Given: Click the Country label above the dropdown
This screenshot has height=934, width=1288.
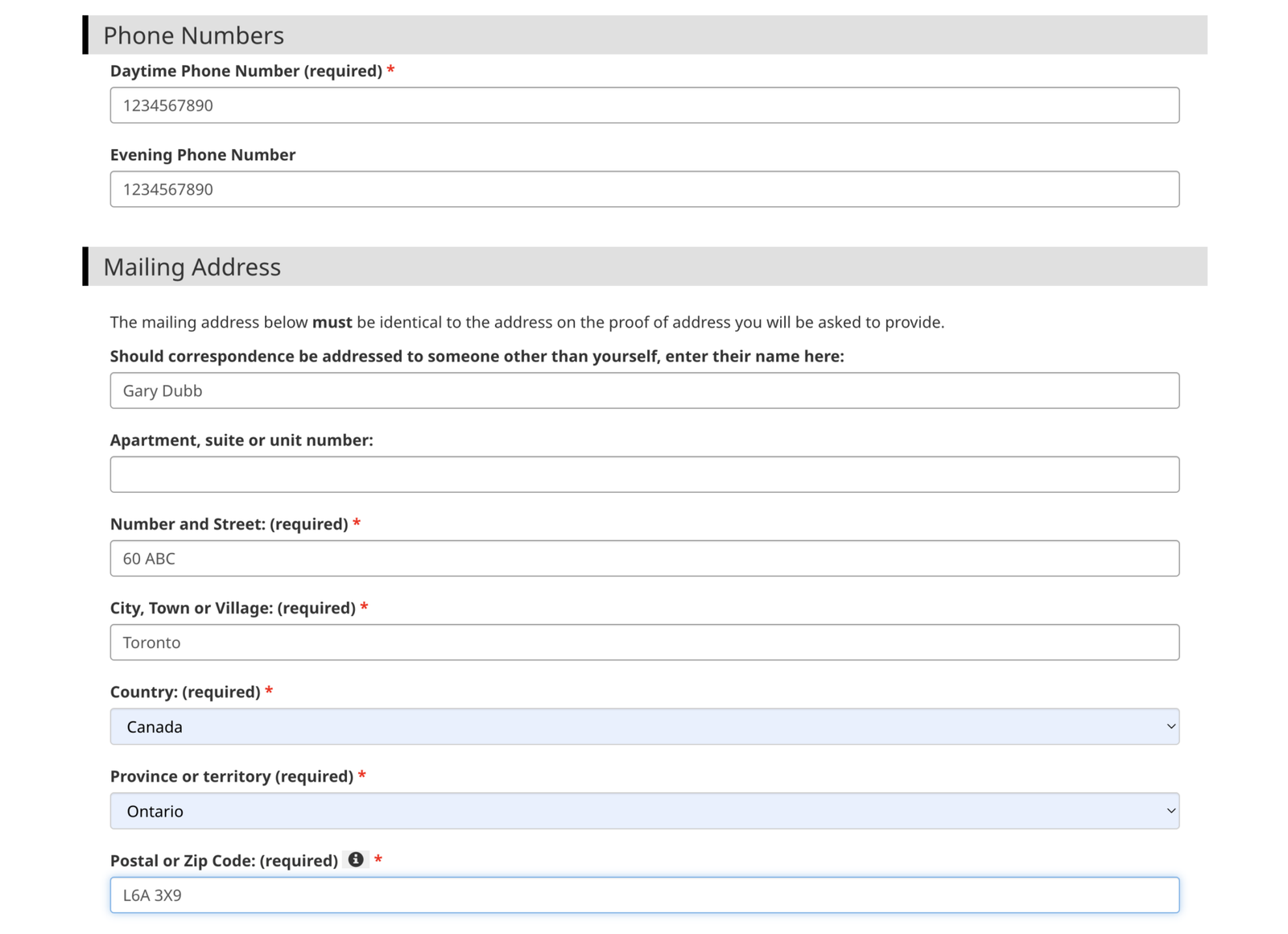Looking at the screenshot, I should pyautogui.click(x=185, y=692).
